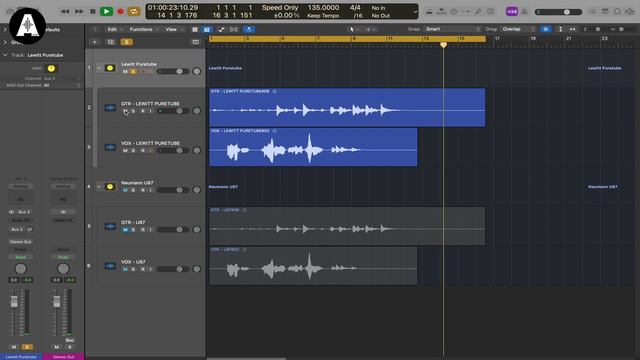Solo the VOX - LEWITT PURETUBE track
The width and height of the screenshot is (640, 360).
133,151
